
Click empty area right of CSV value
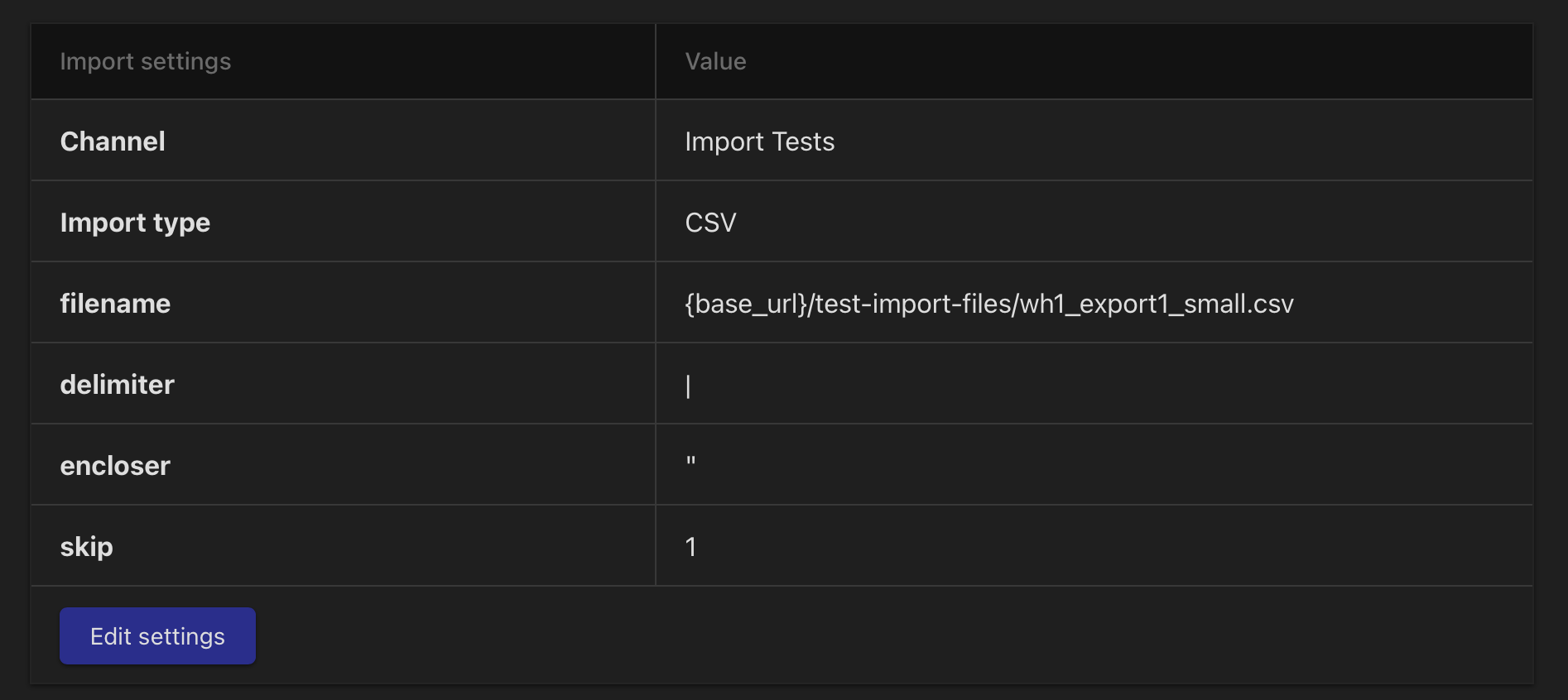[1134, 223]
